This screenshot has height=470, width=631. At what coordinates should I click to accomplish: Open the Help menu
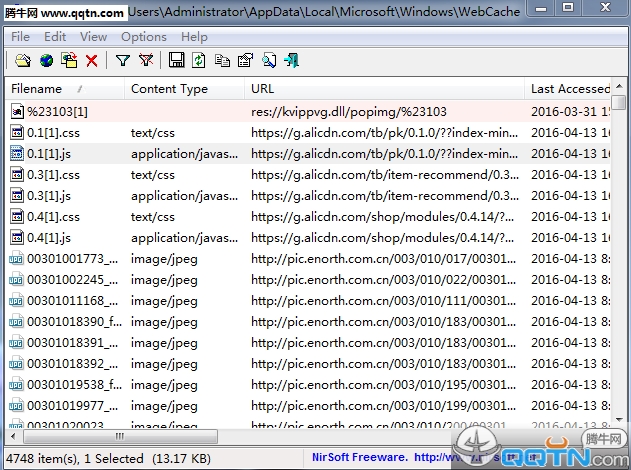pyautogui.click(x=194, y=37)
